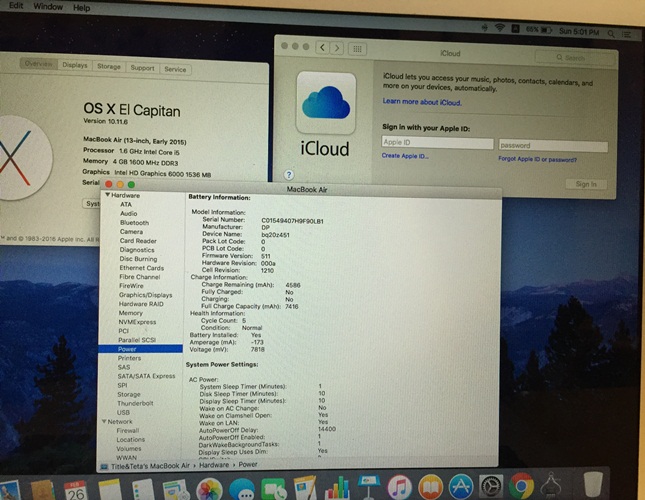Select Memory in the System Information sidebar
The height and width of the screenshot is (500, 645).
pos(130,313)
